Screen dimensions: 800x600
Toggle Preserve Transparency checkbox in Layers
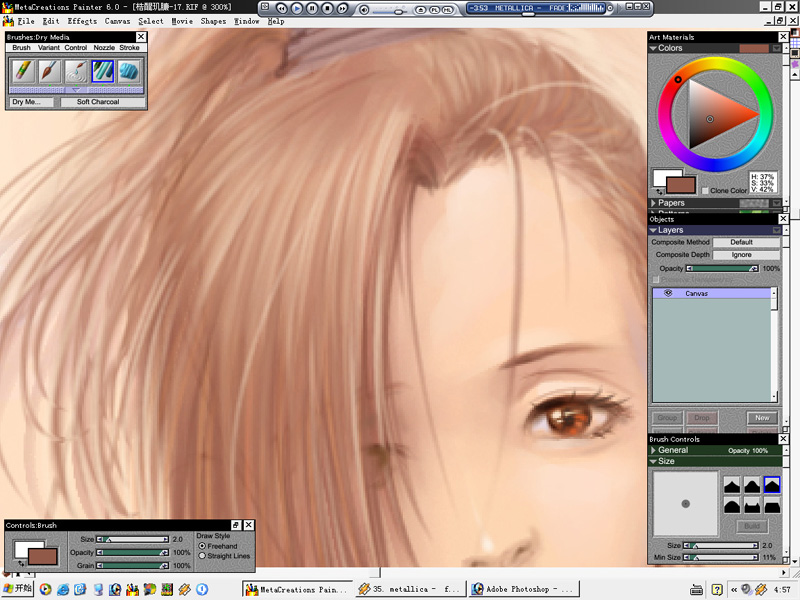656,280
